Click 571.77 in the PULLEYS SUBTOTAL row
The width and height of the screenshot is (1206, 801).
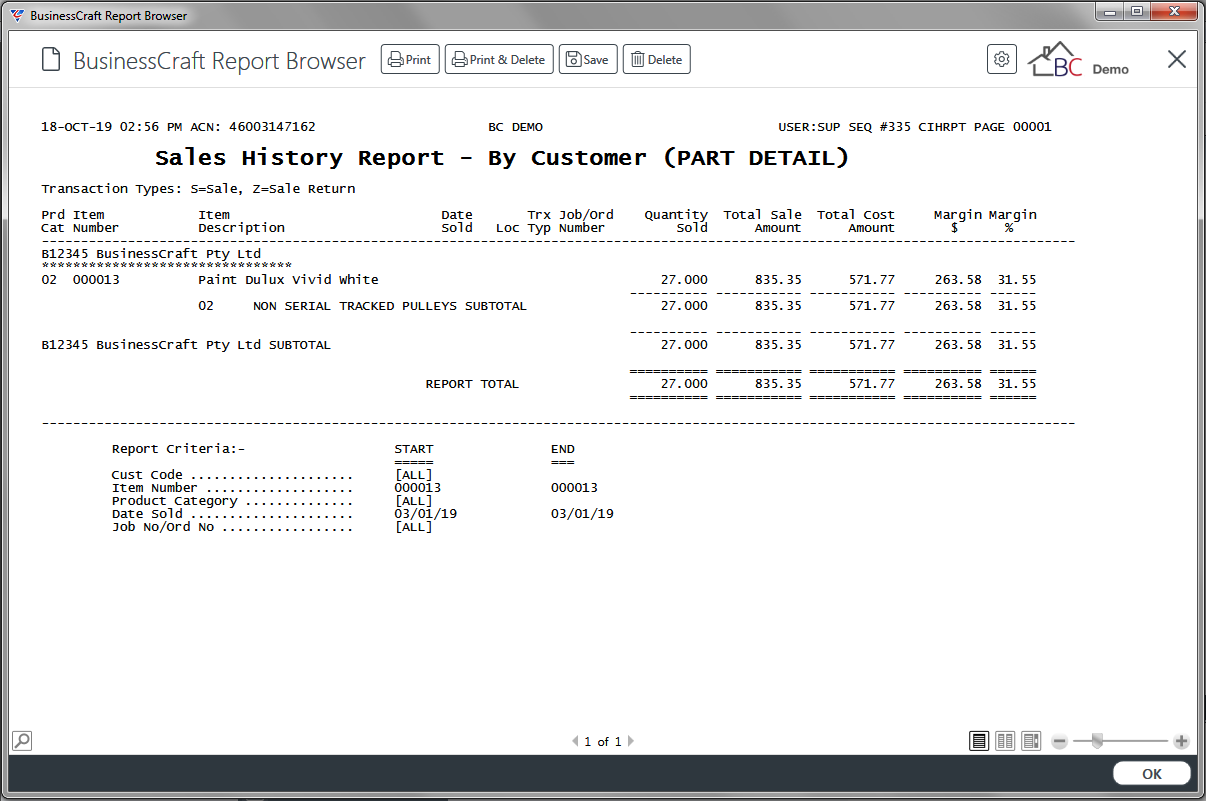872,306
